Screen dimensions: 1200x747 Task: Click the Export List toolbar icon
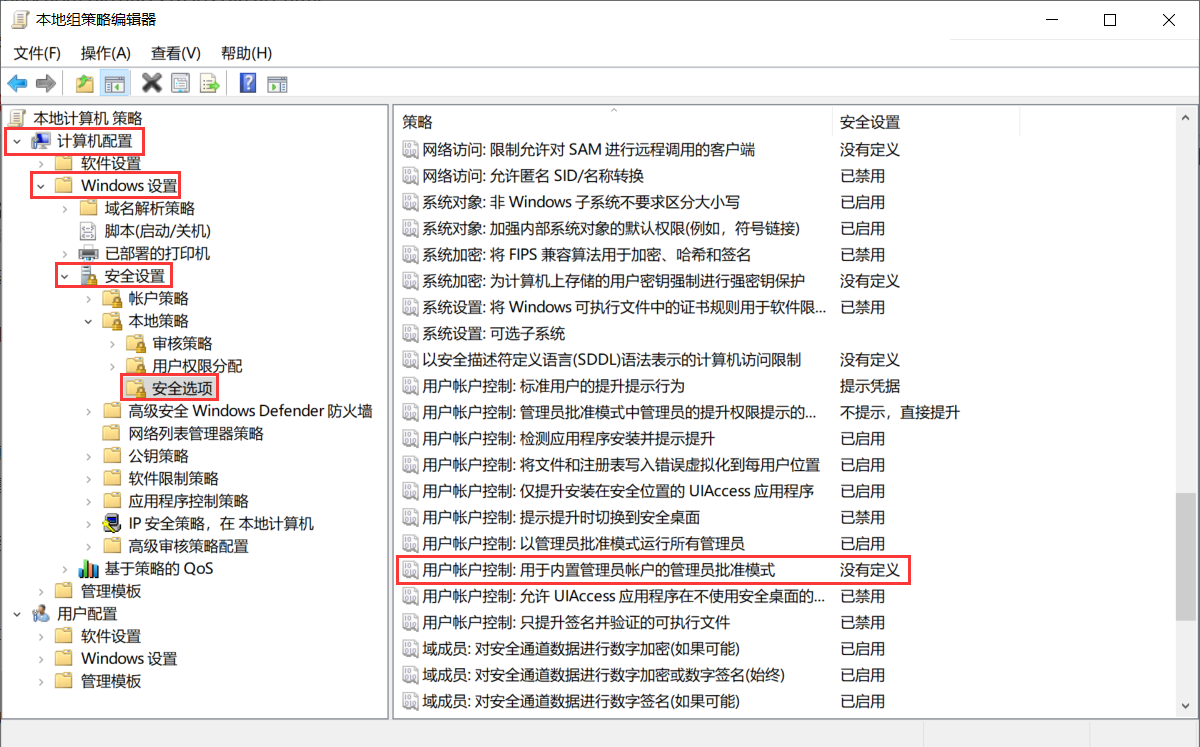click(x=209, y=83)
